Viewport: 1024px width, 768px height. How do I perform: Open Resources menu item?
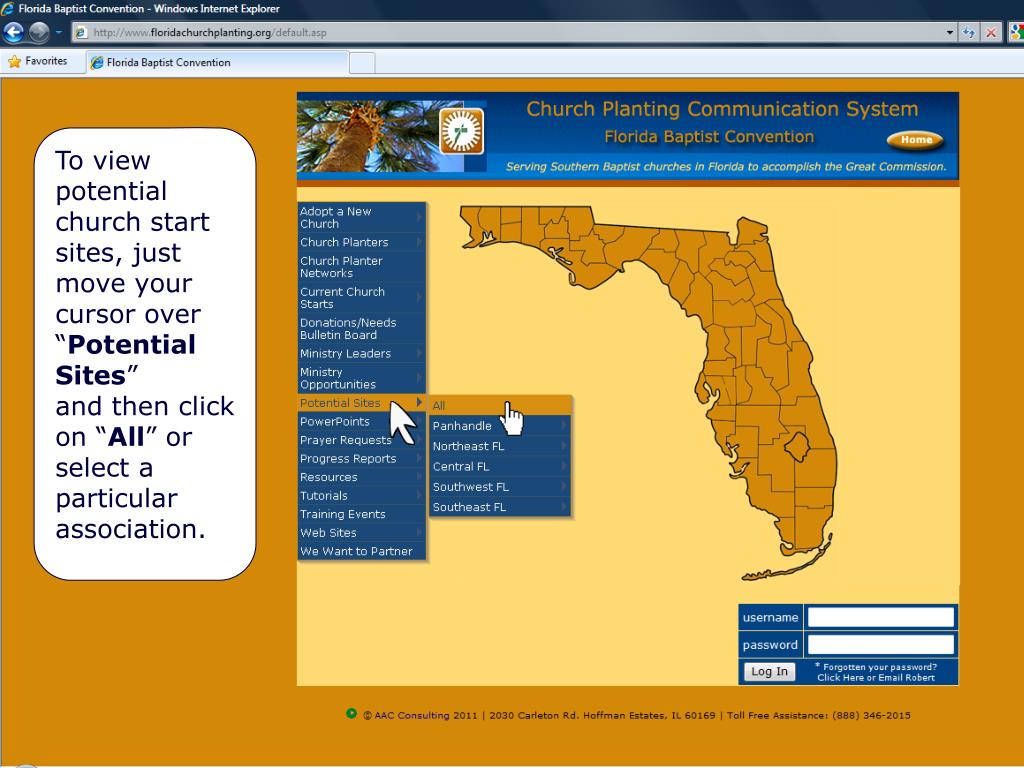(361, 477)
